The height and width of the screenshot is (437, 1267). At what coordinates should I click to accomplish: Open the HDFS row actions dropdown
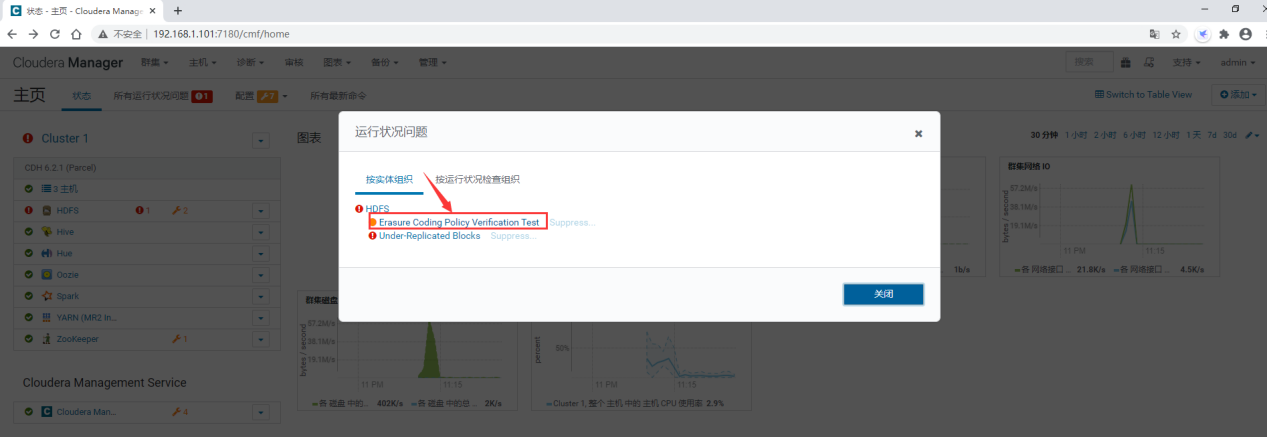click(261, 211)
